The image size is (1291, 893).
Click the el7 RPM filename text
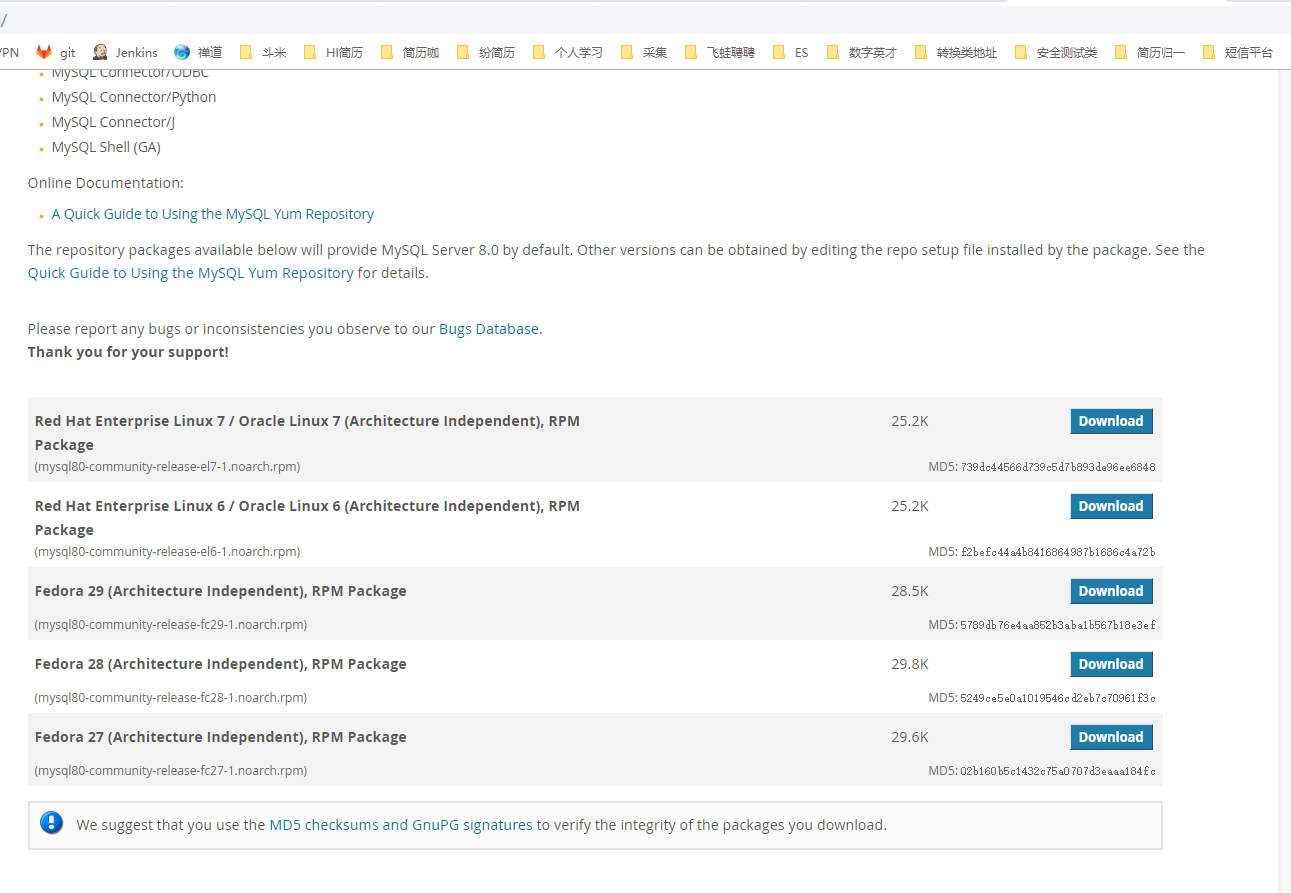(167, 467)
